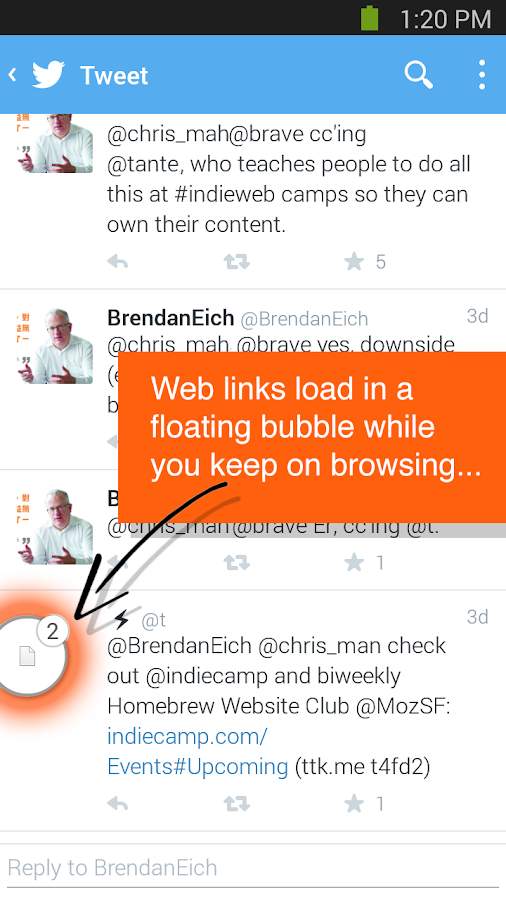The image size is (506, 900).
Task: Favorite the tweet with 5 stars
Action: [x=354, y=262]
